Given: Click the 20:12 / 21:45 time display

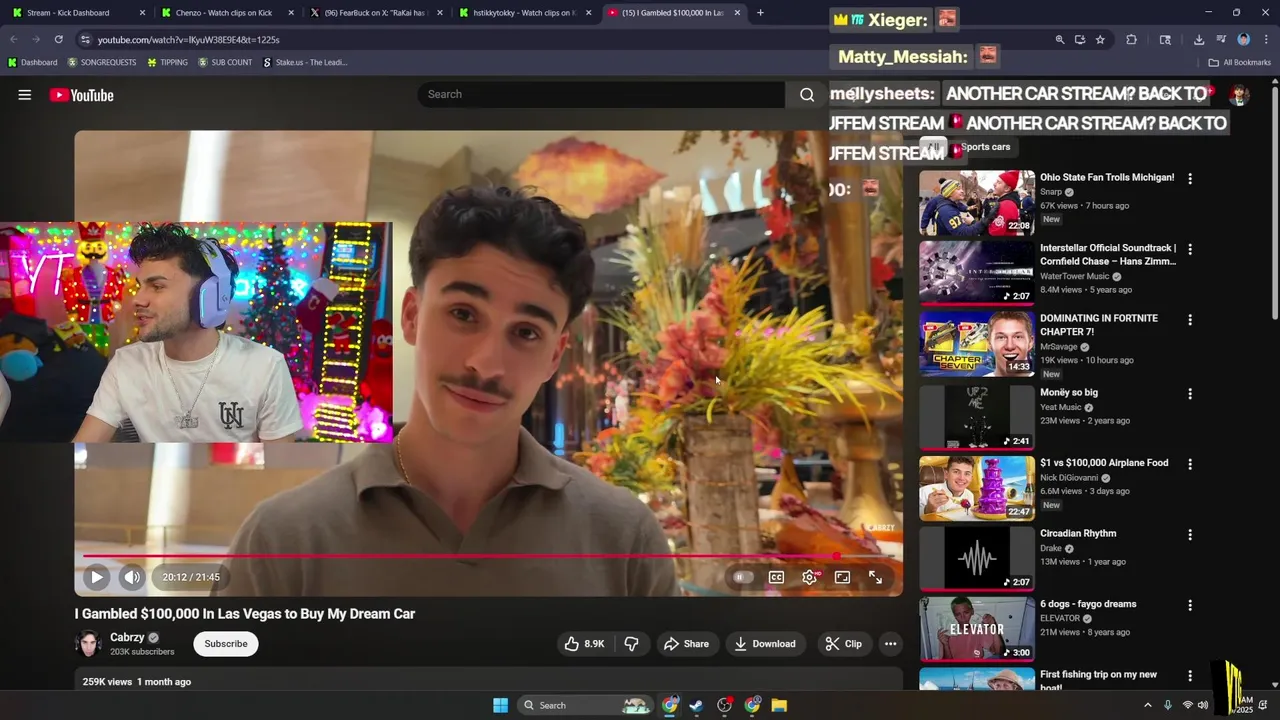Looking at the screenshot, I should click(x=191, y=577).
